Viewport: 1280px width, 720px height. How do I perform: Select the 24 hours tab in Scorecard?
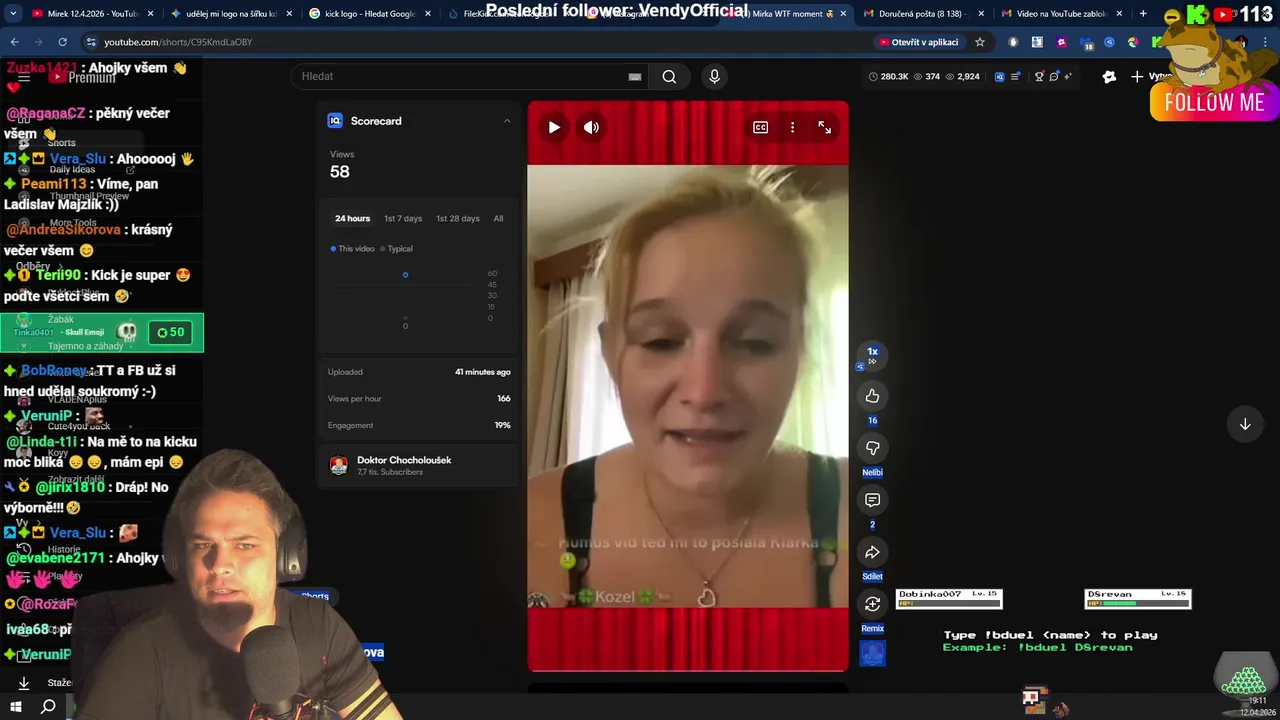(352, 218)
